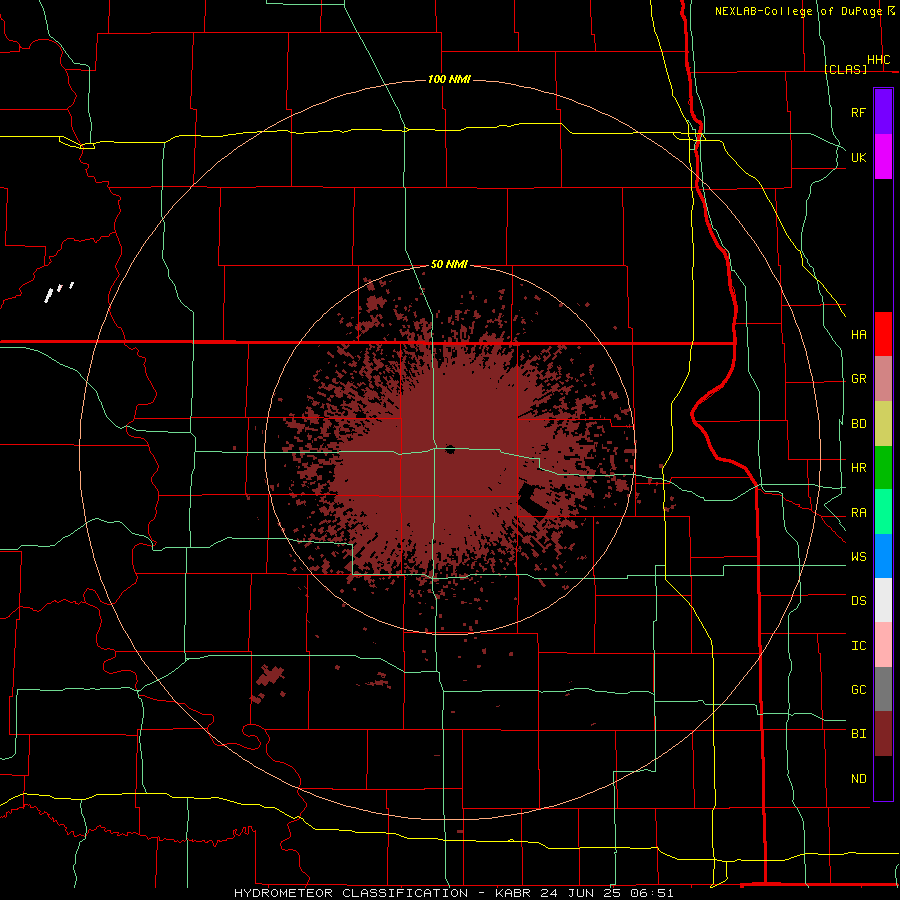Image resolution: width=900 pixels, height=900 pixels.
Task: Click the GR salmon legend swatch
Action: click(883, 379)
